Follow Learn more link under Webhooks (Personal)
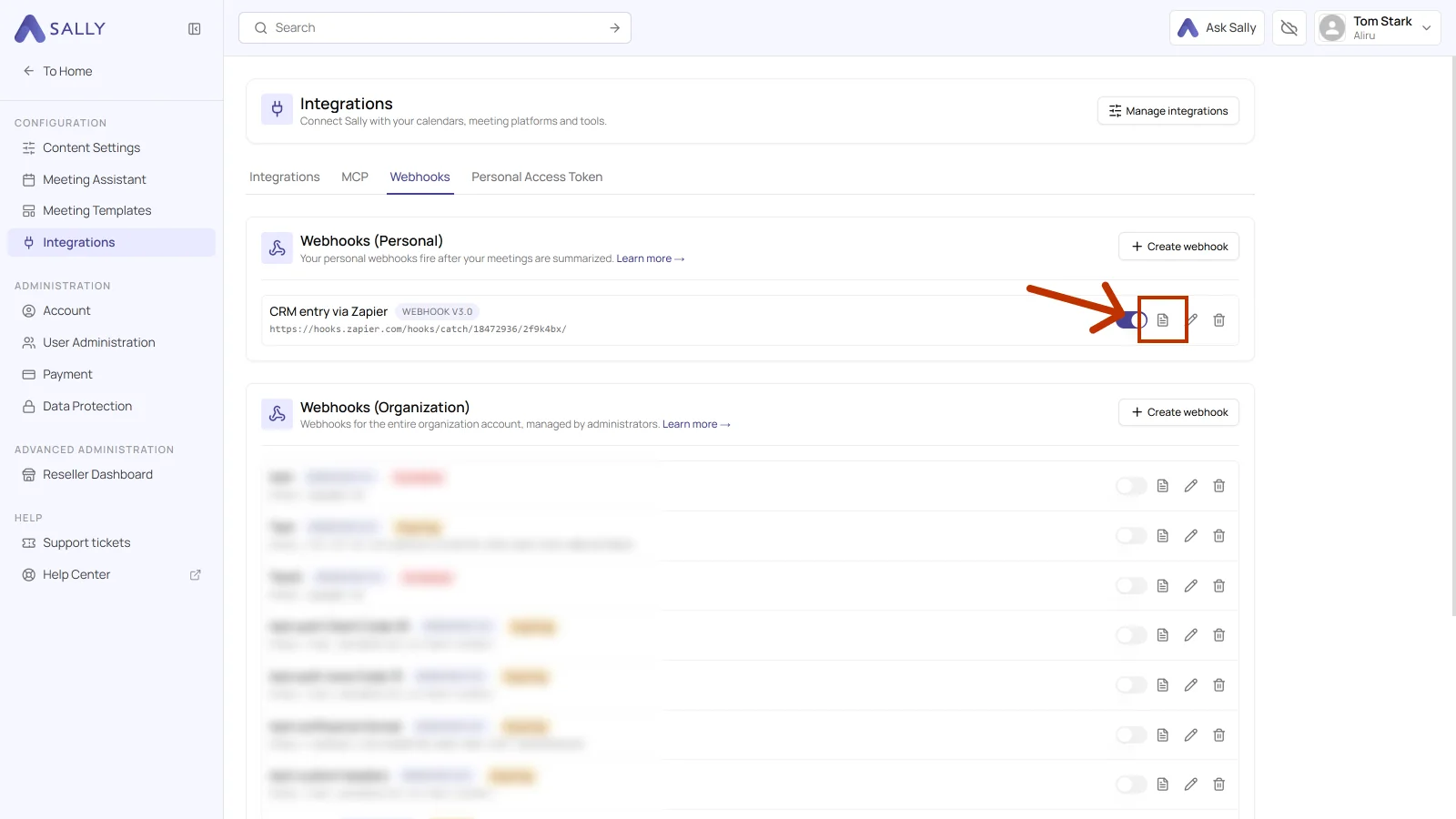The height and width of the screenshot is (819, 1456). pyautogui.click(x=650, y=259)
